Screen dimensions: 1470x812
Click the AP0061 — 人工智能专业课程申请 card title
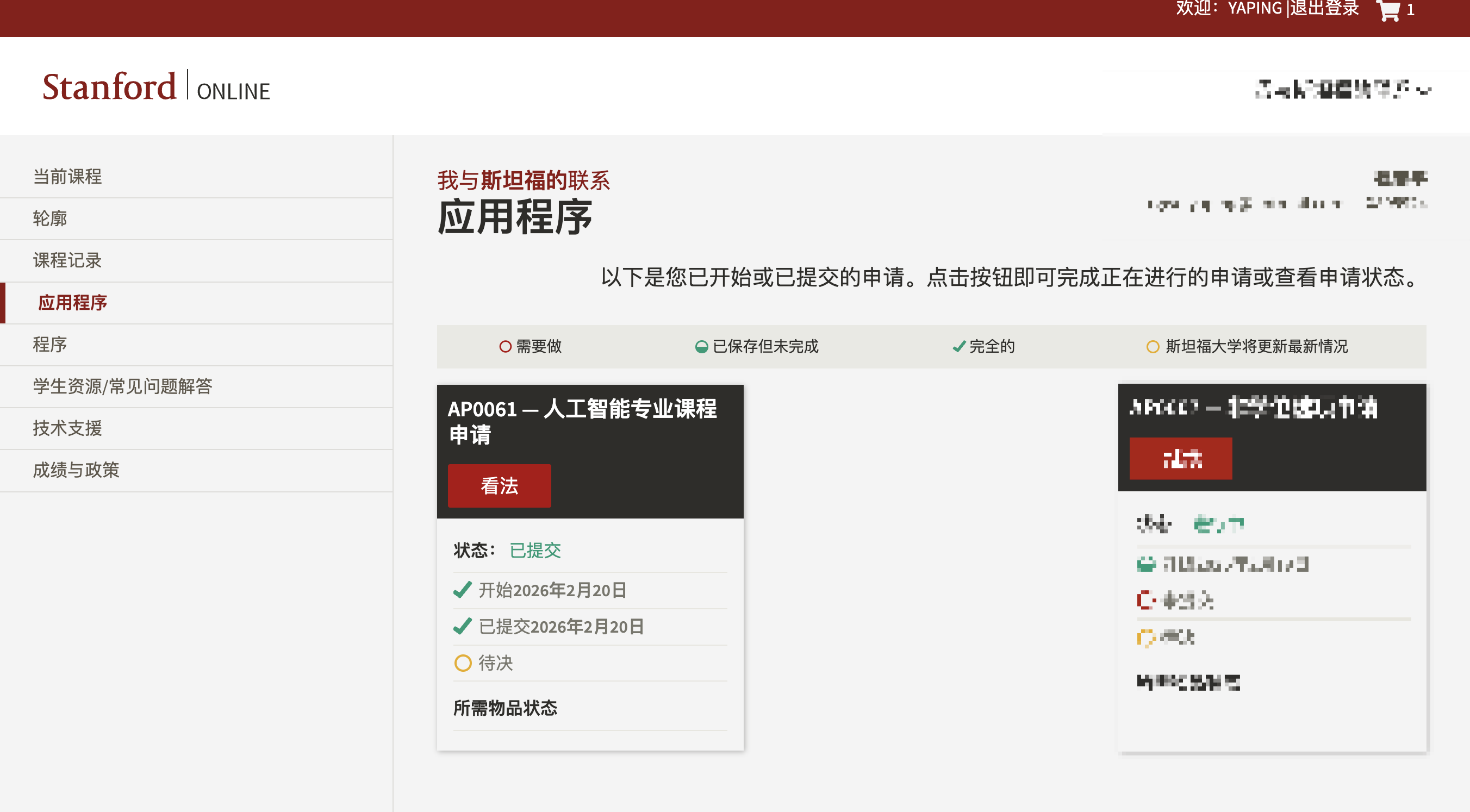582,422
